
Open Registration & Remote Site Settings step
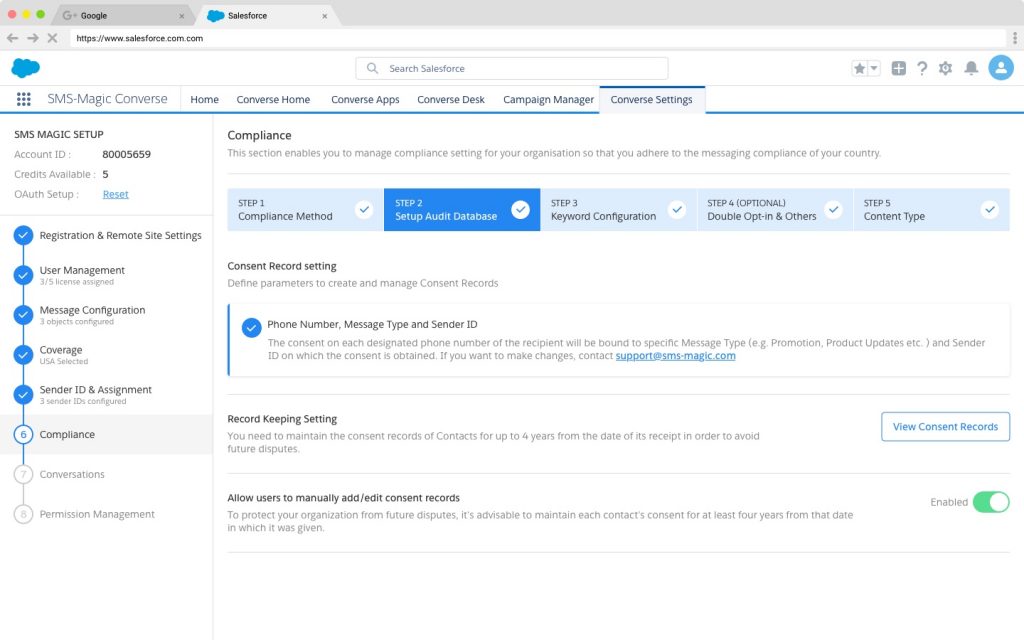tap(120, 235)
